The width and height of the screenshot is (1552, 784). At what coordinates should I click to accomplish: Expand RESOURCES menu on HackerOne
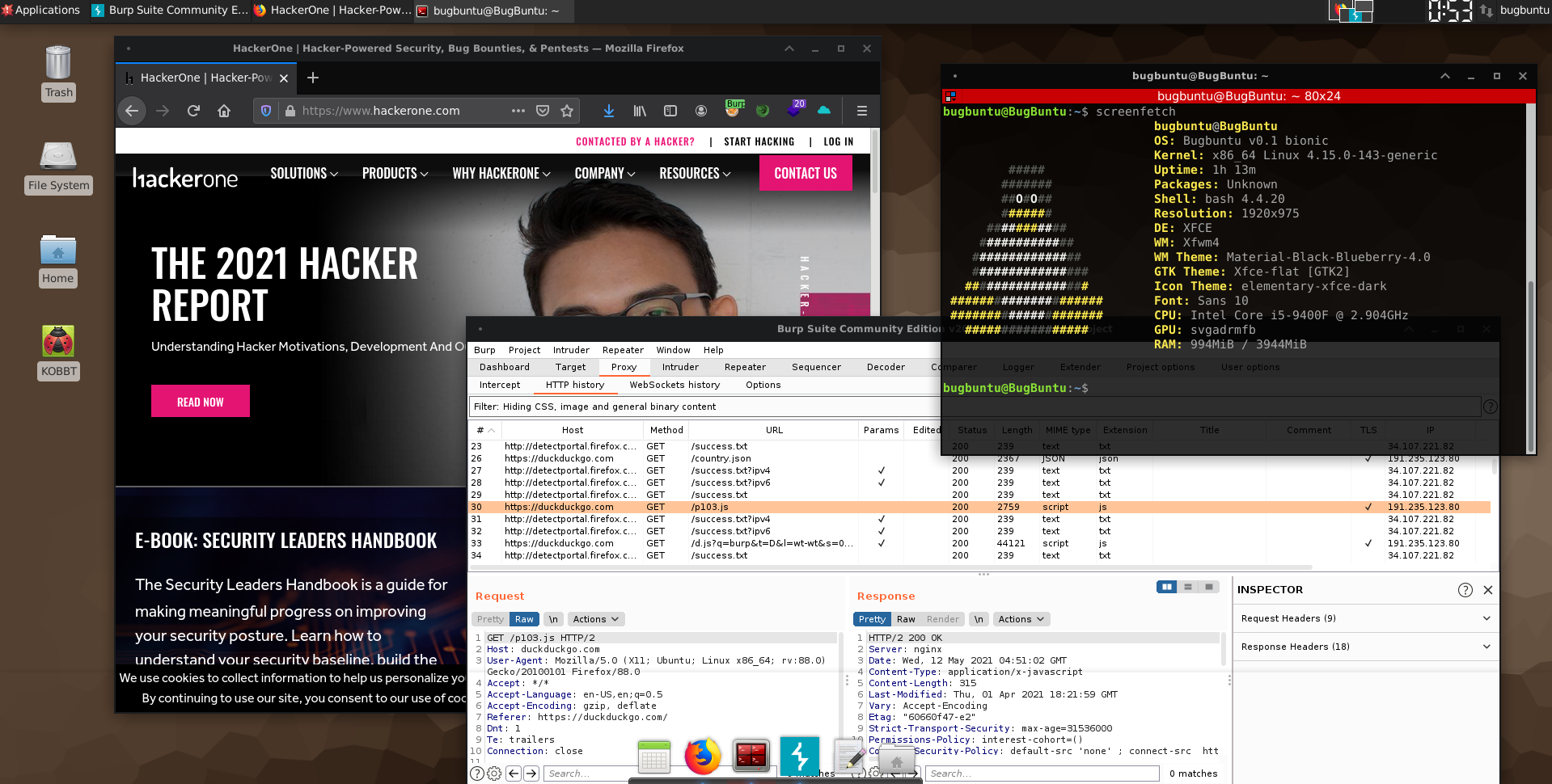(695, 174)
